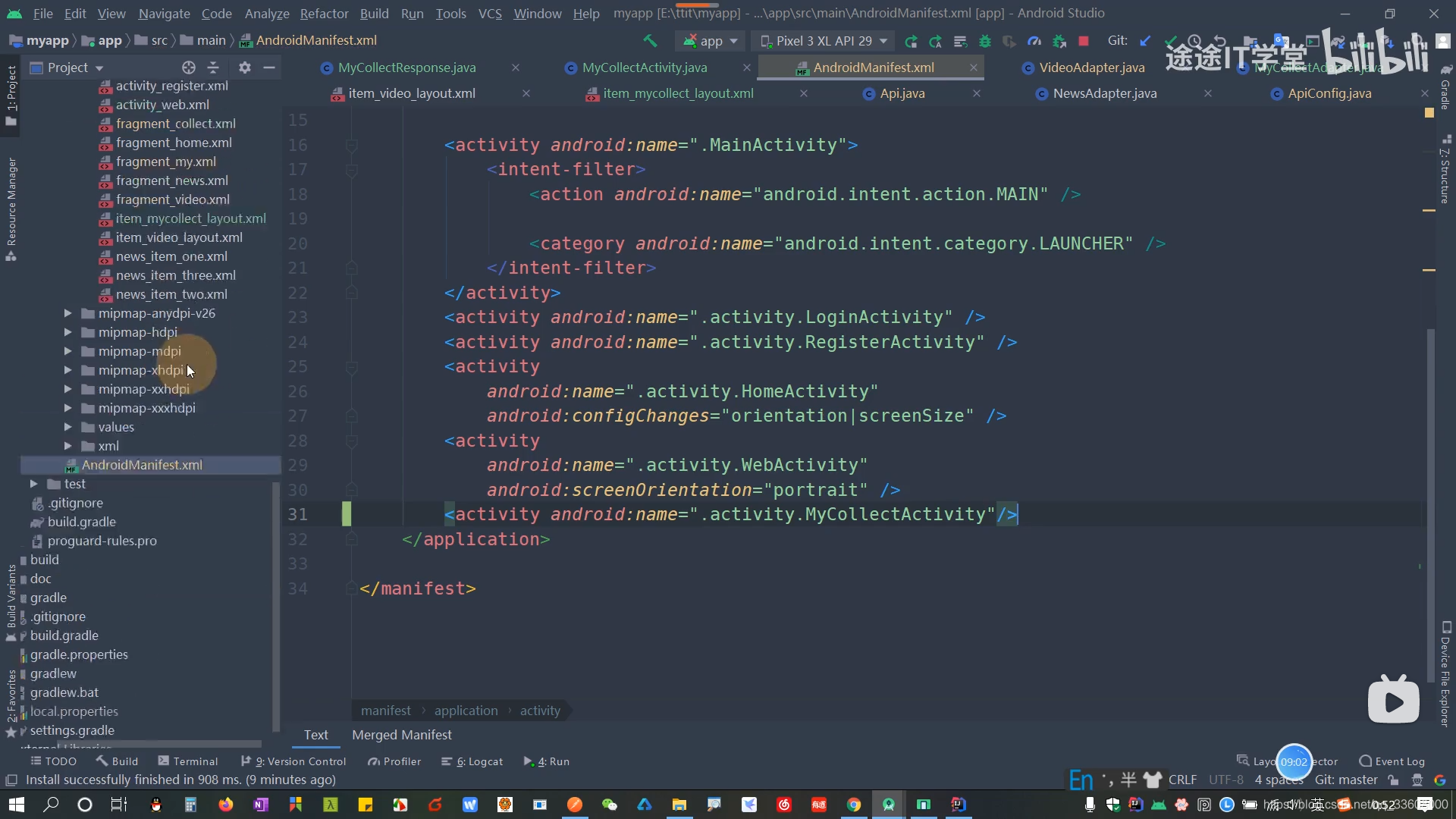Open the Gradle side panel
This screenshot has height=819, width=1456.
click(x=1445, y=87)
